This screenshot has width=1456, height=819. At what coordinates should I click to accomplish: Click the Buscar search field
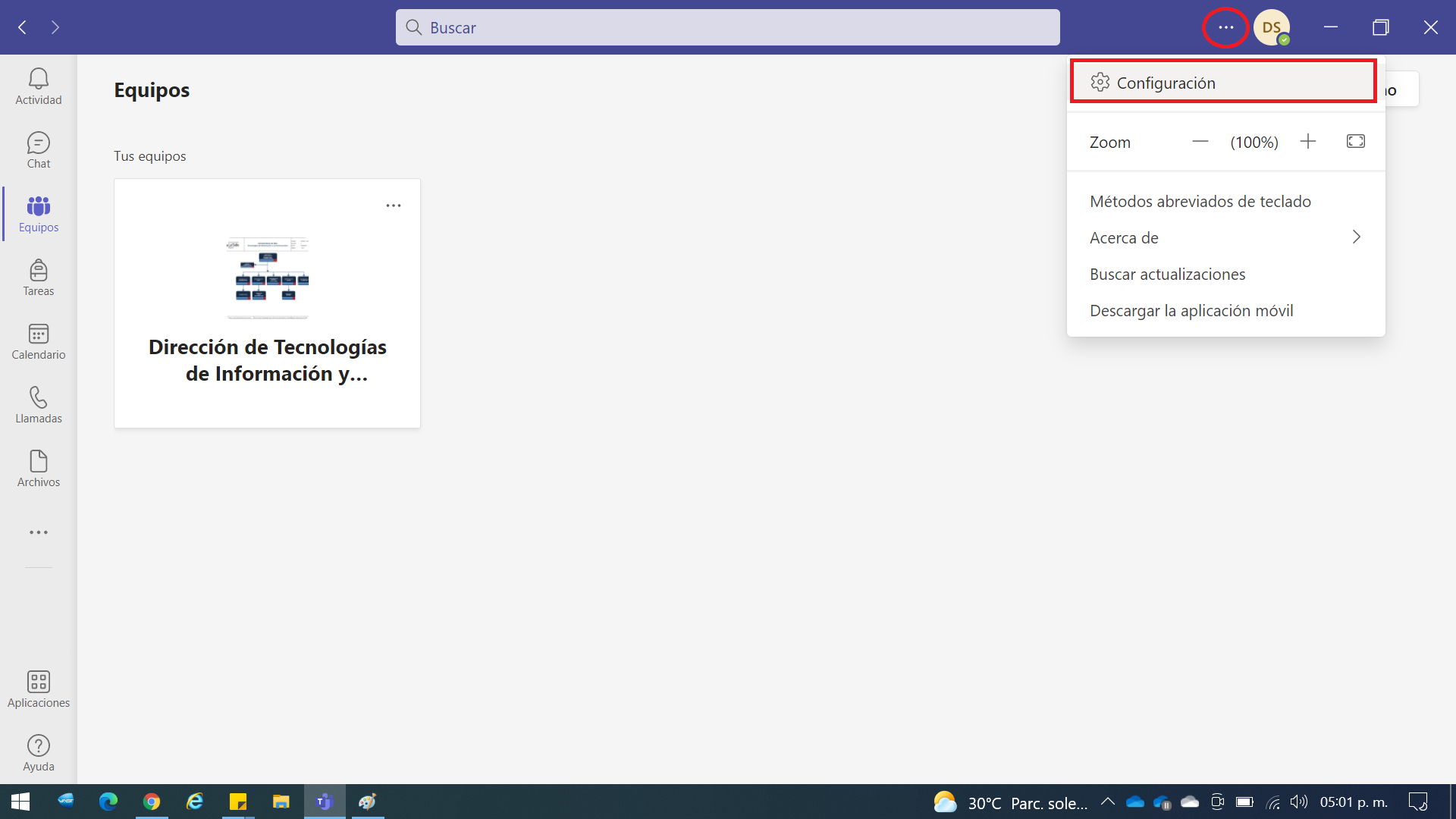click(727, 27)
